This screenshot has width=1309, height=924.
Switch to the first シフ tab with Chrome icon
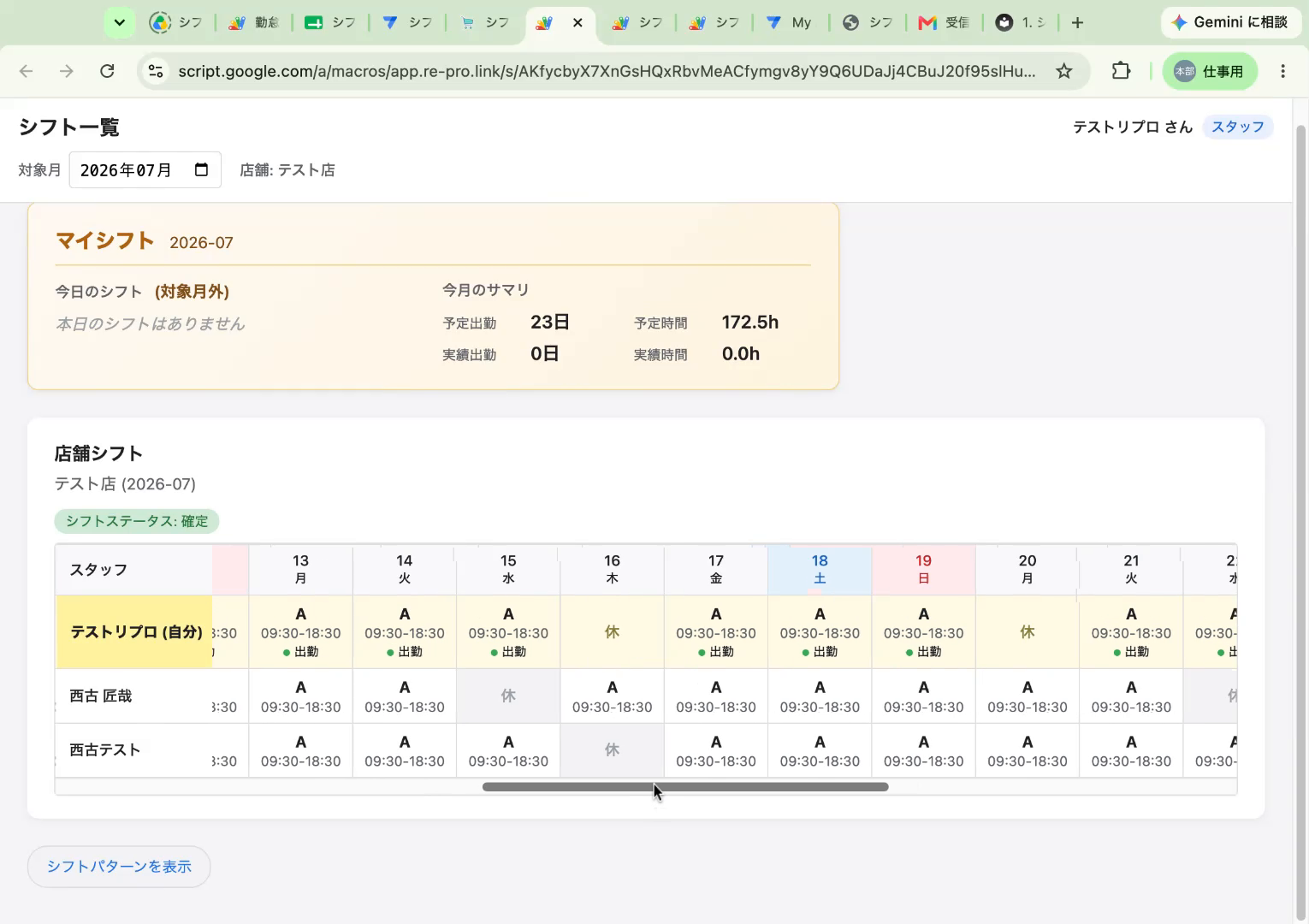pos(177,23)
